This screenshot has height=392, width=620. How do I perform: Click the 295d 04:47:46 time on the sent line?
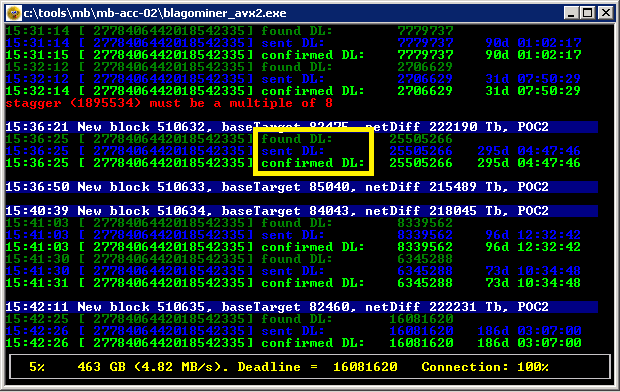(529, 151)
